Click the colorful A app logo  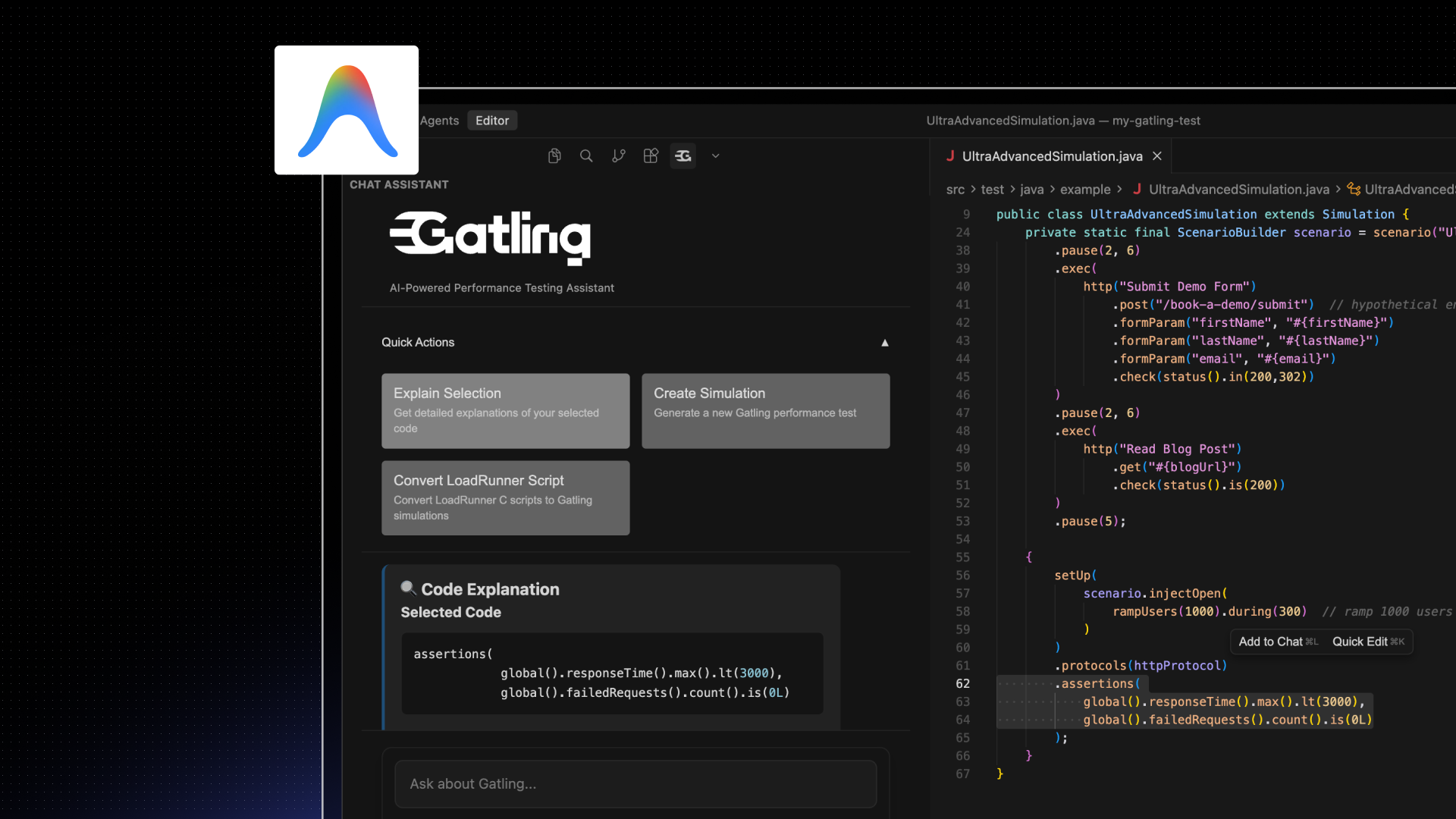coord(347,110)
